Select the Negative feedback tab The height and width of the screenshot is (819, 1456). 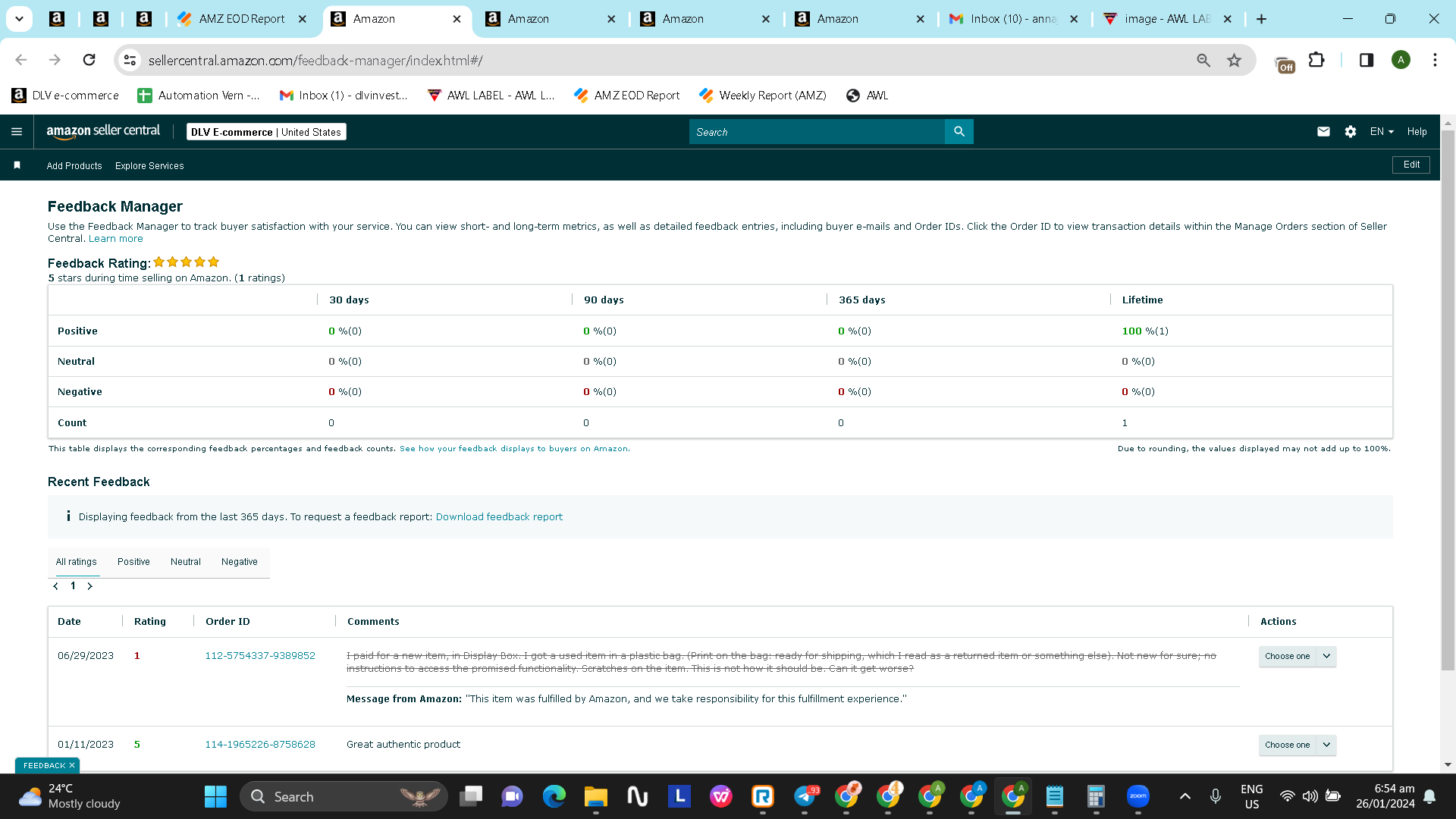(x=240, y=562)
